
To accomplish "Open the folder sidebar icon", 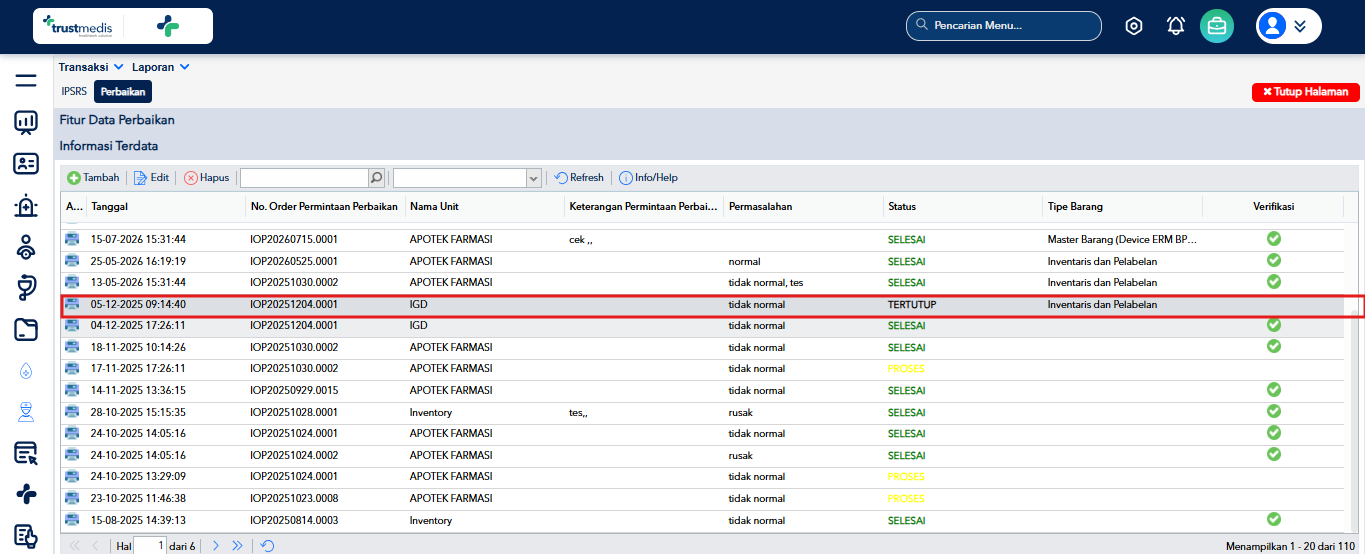I will (x=26, y=328).
